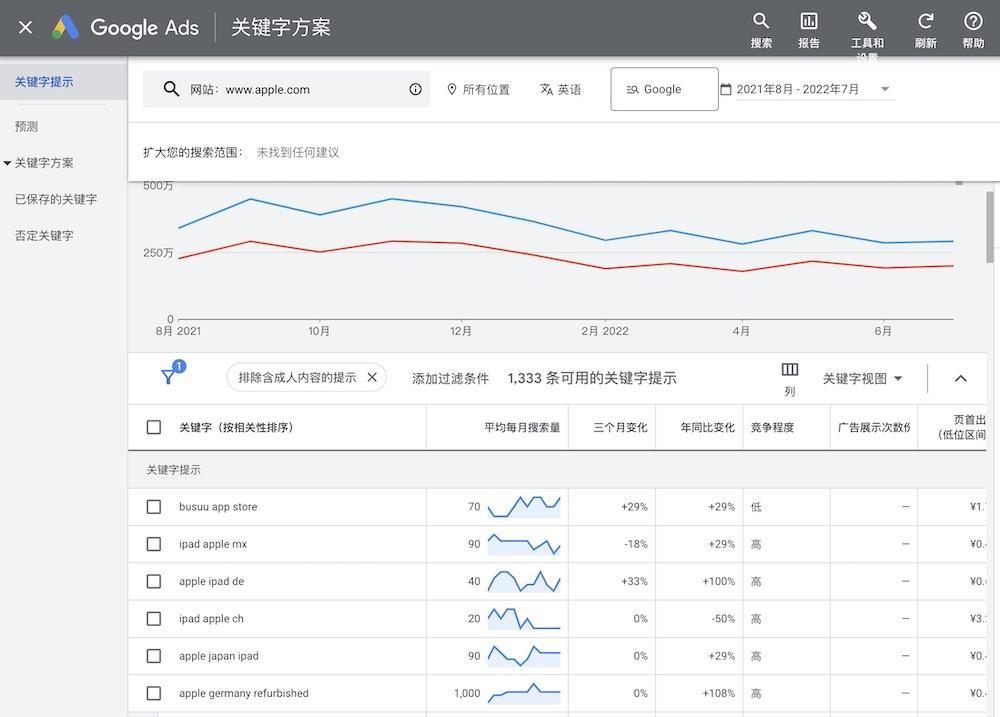Sort by 竞争程度 column
Viewport: 1000px width, 717px height.
(772, 427)
